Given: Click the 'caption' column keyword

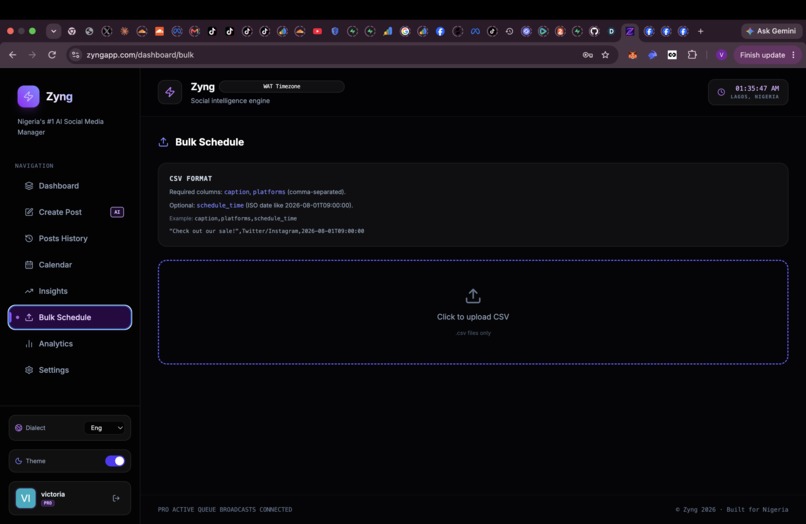Looking at the screenshot, I should click(236, 192).
